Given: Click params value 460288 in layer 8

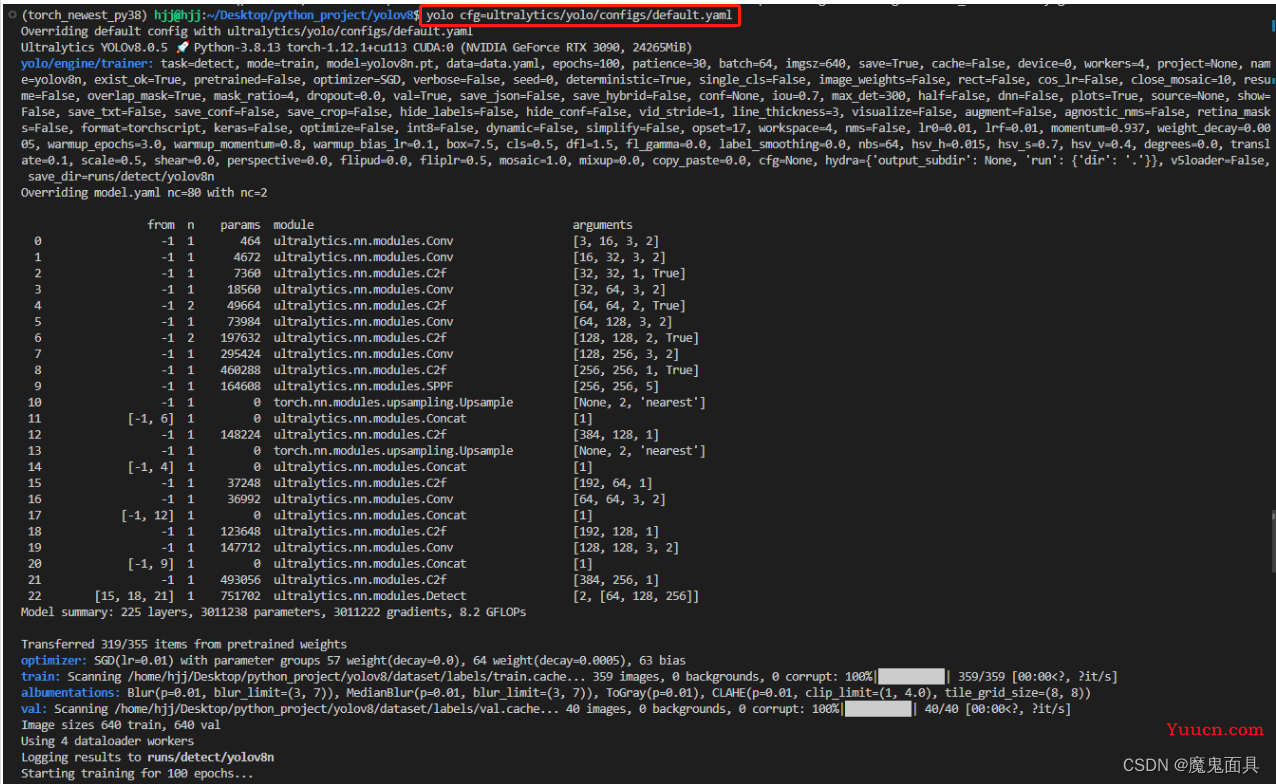Looking at the screenshot, I should pyautogui.click(x=240, y=370).
